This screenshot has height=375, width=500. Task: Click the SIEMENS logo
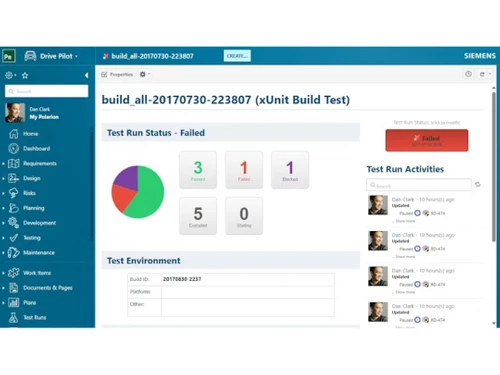click(480, 56)
